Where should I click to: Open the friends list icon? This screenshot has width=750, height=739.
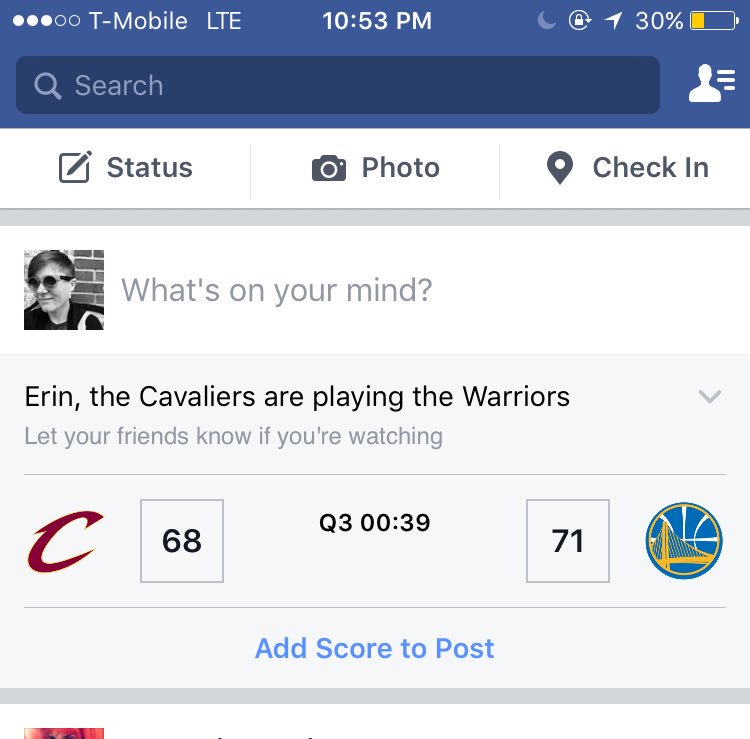pyautogui.click(x=711, y=83)
